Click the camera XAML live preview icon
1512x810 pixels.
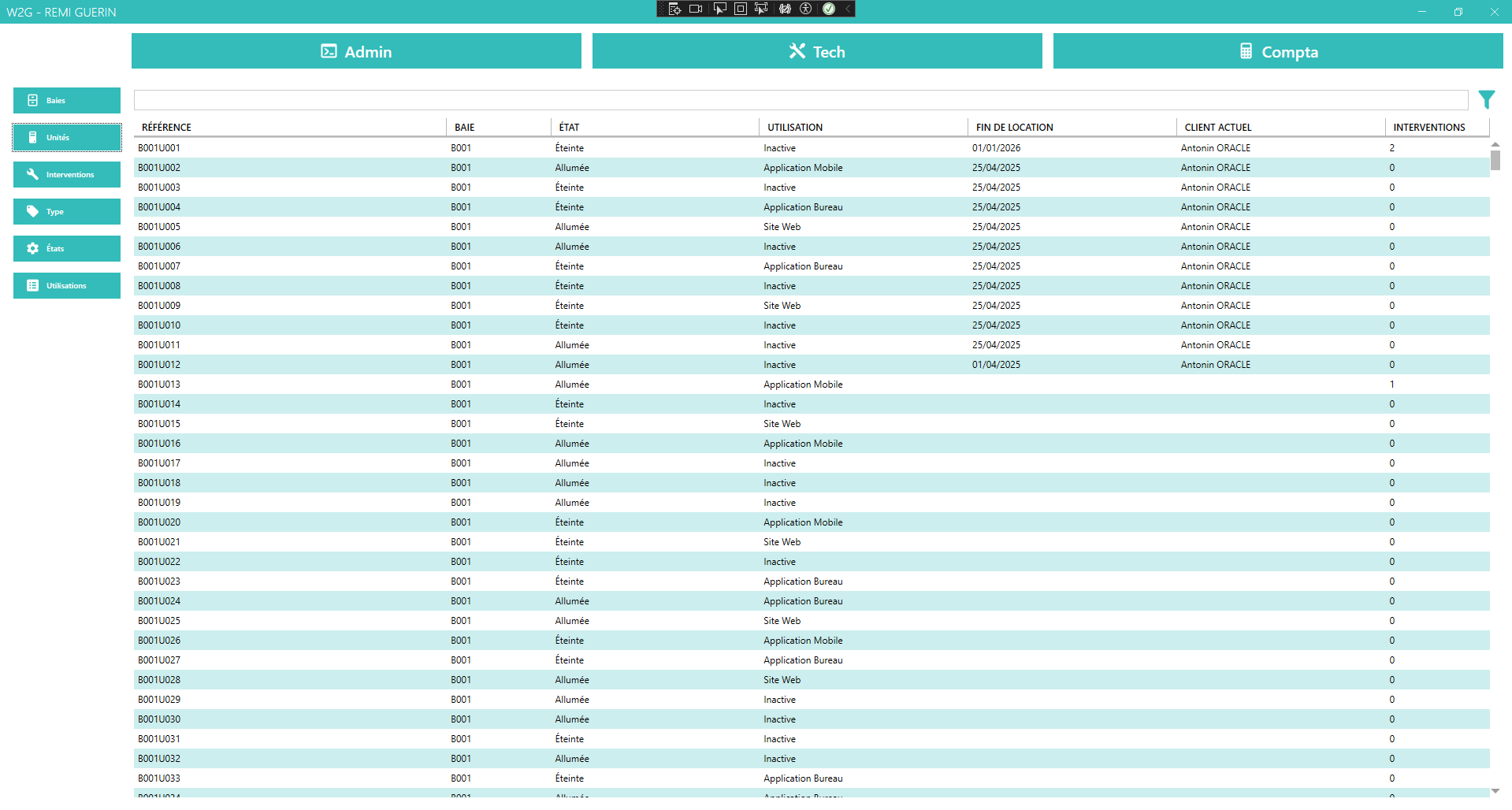coord(696,9)
